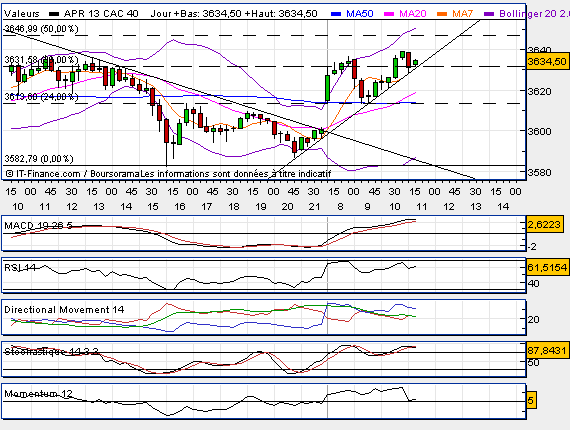Click the Stochastique indicator panel title
Screen dimensions: 570x430
click(x=51, y=351)
